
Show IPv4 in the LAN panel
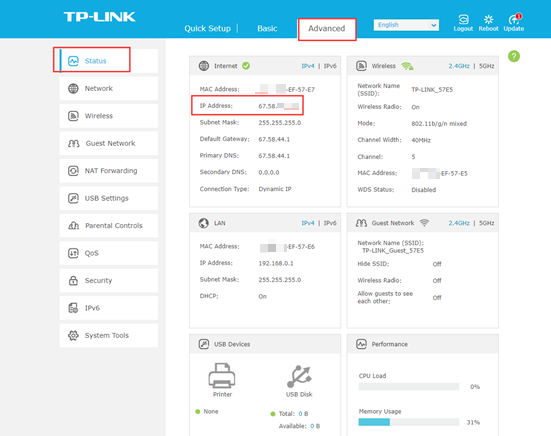(308, 223)
